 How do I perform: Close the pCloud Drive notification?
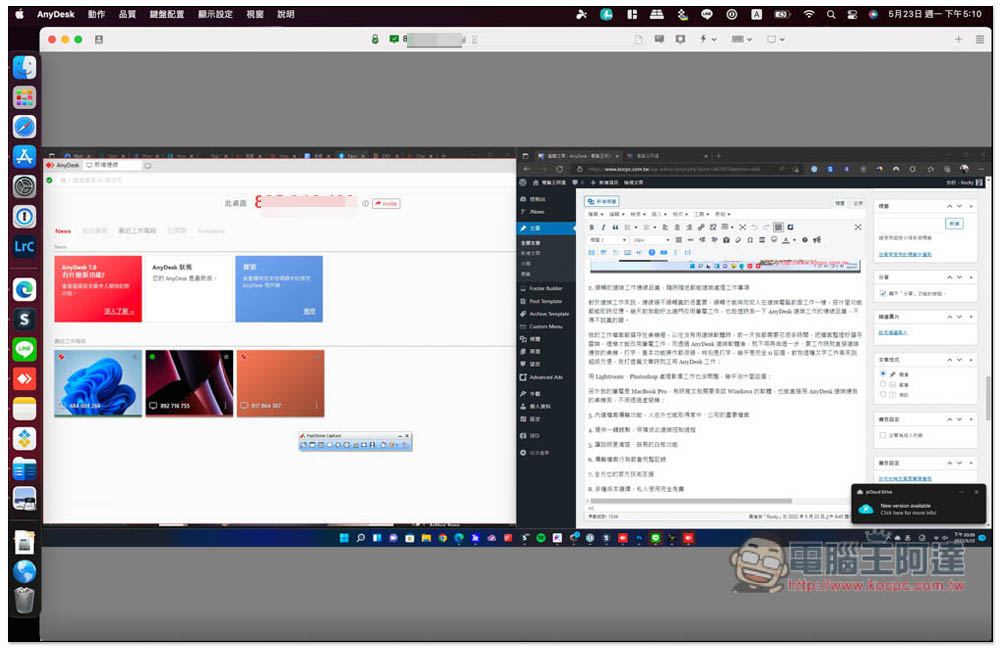[976, 492]
